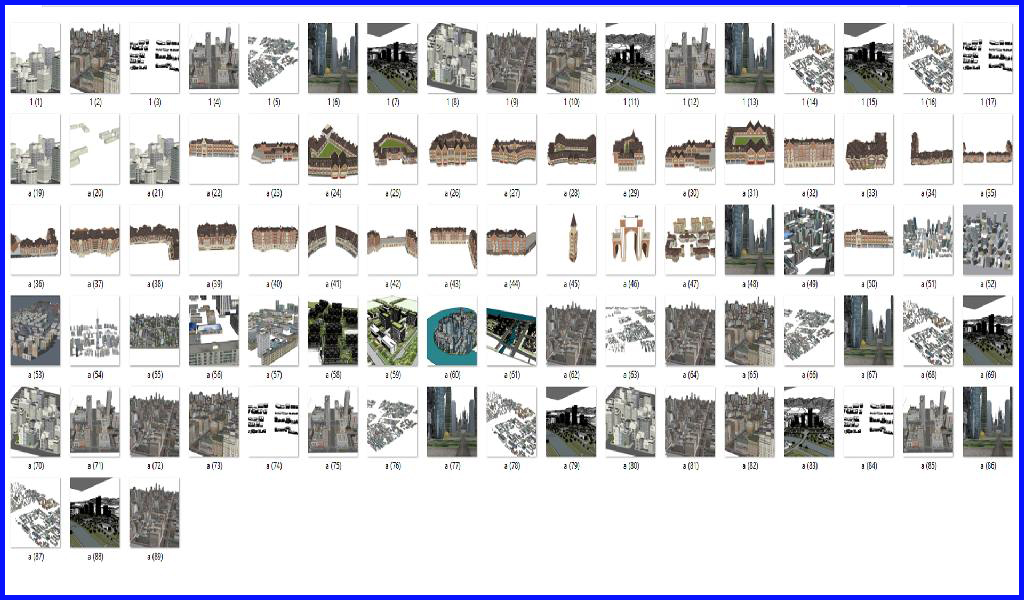
Task: Select the thumbnail labeled 1 (1)
Action: point(35,59)
